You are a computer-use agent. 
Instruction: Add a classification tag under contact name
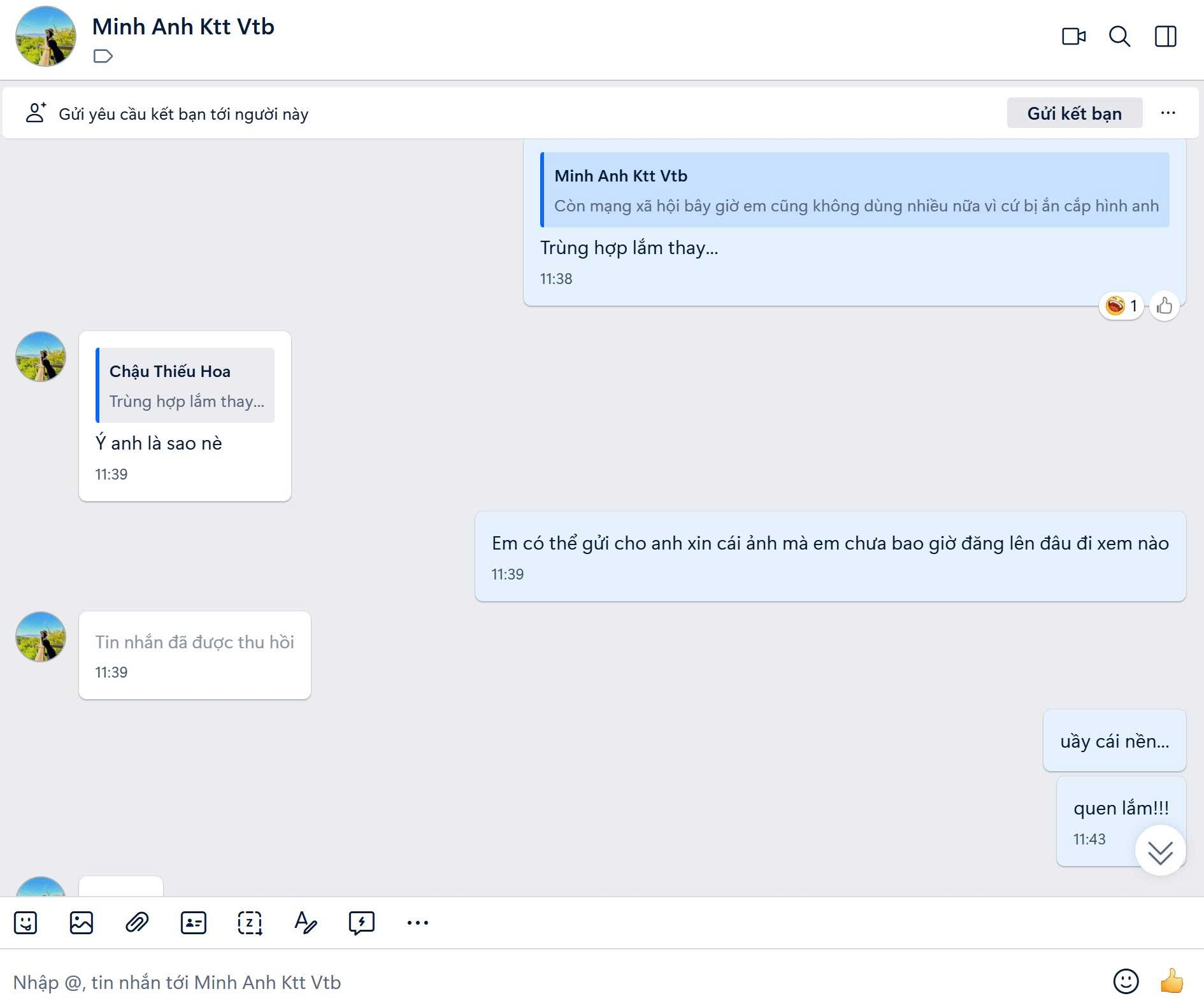tap(103, 57)
